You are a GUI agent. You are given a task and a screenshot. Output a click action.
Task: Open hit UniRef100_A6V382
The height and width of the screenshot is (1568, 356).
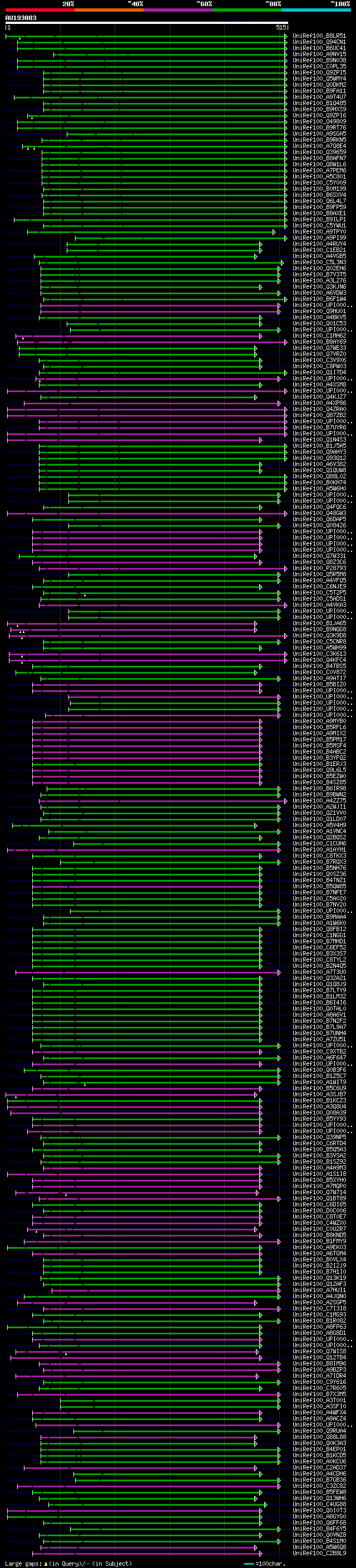click(x=319, y=464)
